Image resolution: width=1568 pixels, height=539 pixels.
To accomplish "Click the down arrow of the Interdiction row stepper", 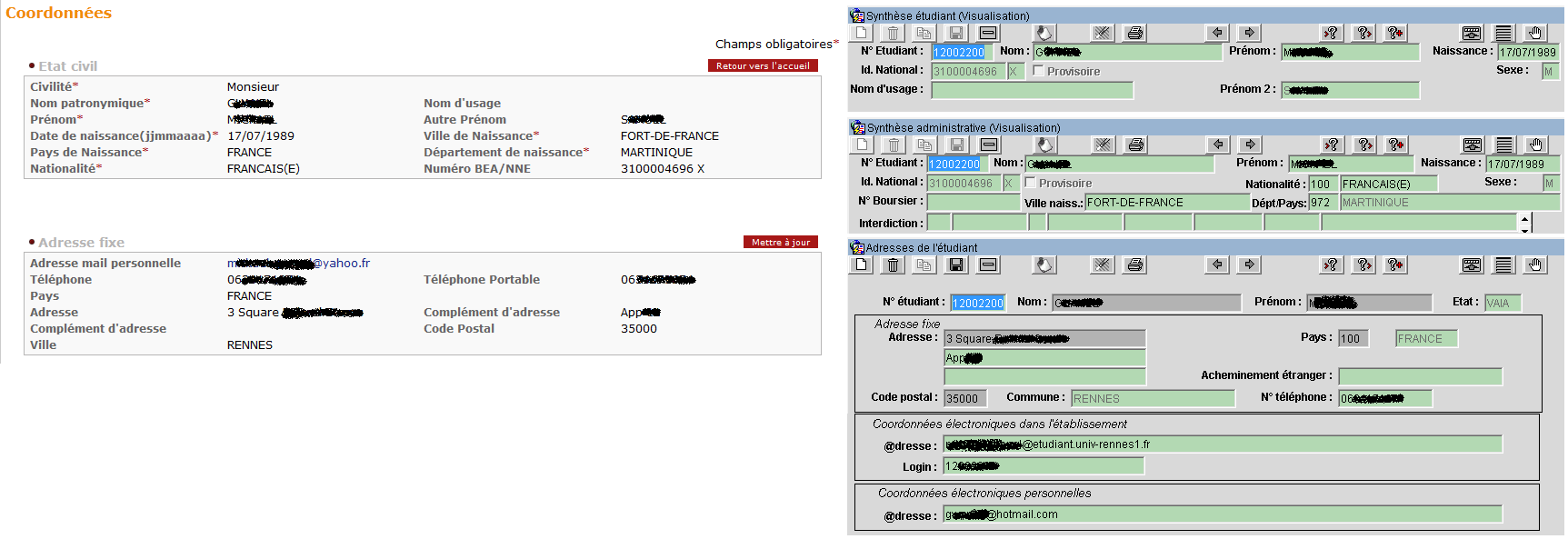I will 1524,229.
